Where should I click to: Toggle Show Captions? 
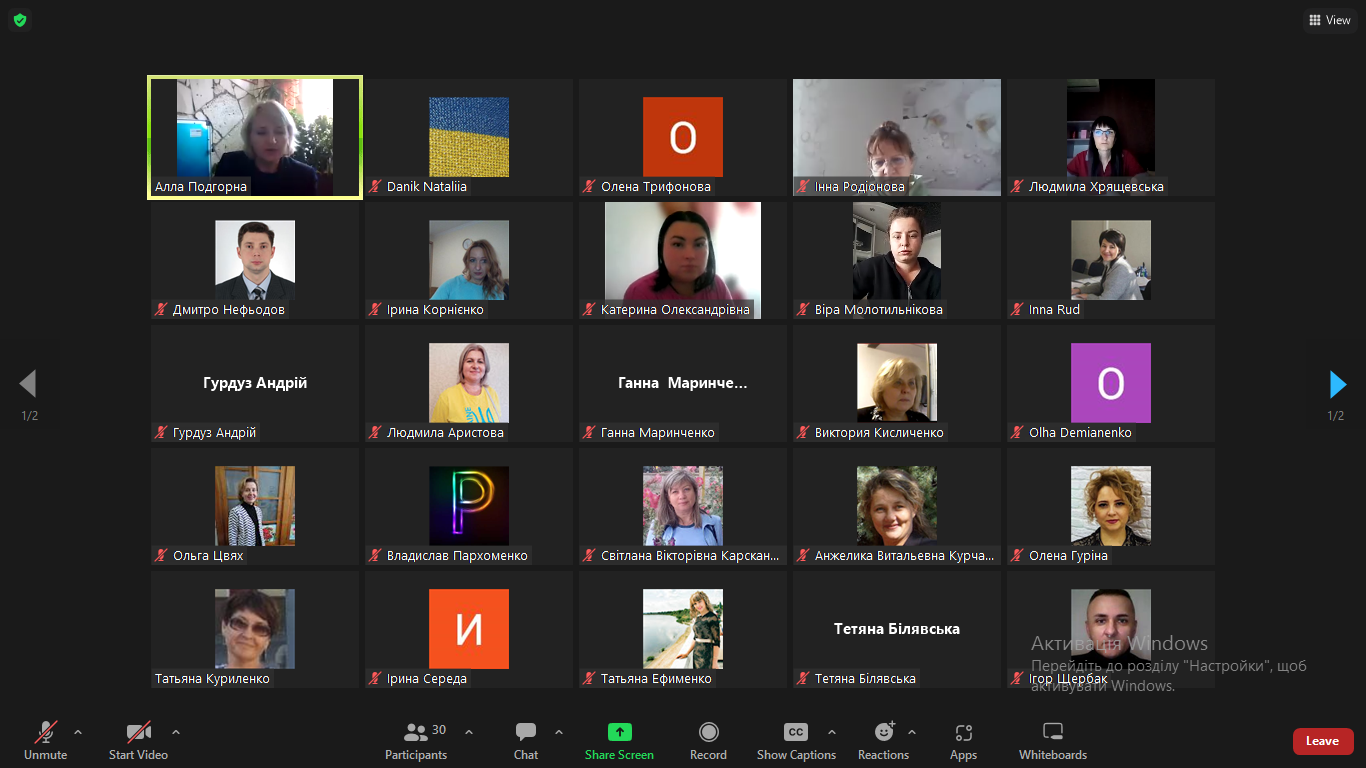pos(796,740)
